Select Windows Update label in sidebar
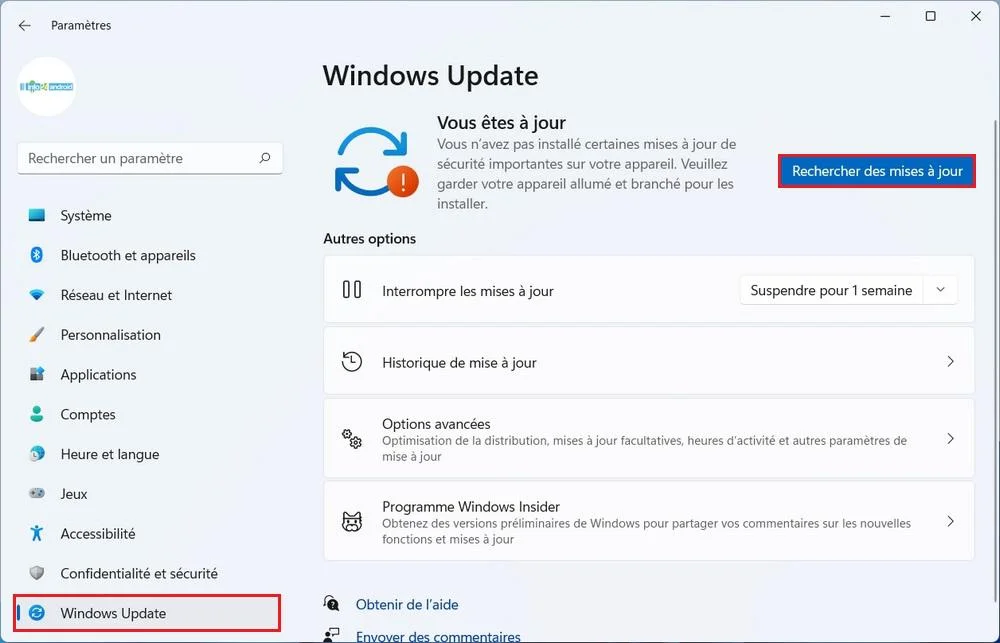 pyautogui.click(x=113, y=613)
